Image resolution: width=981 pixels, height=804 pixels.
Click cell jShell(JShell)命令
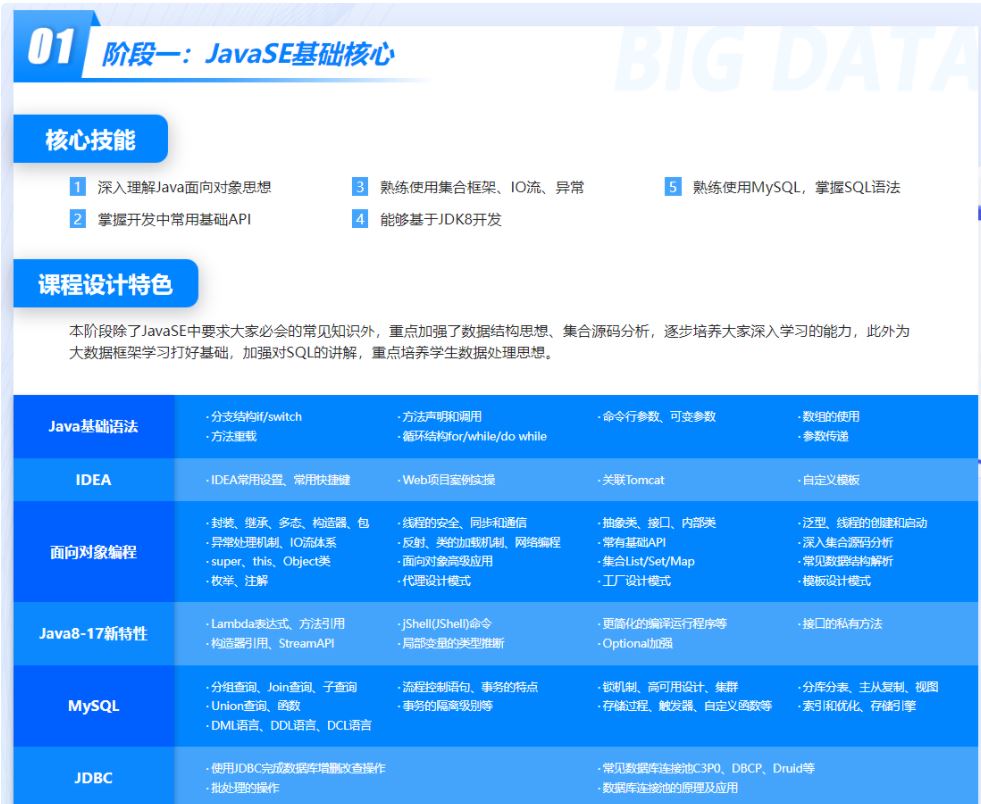(x=445, y=624)
